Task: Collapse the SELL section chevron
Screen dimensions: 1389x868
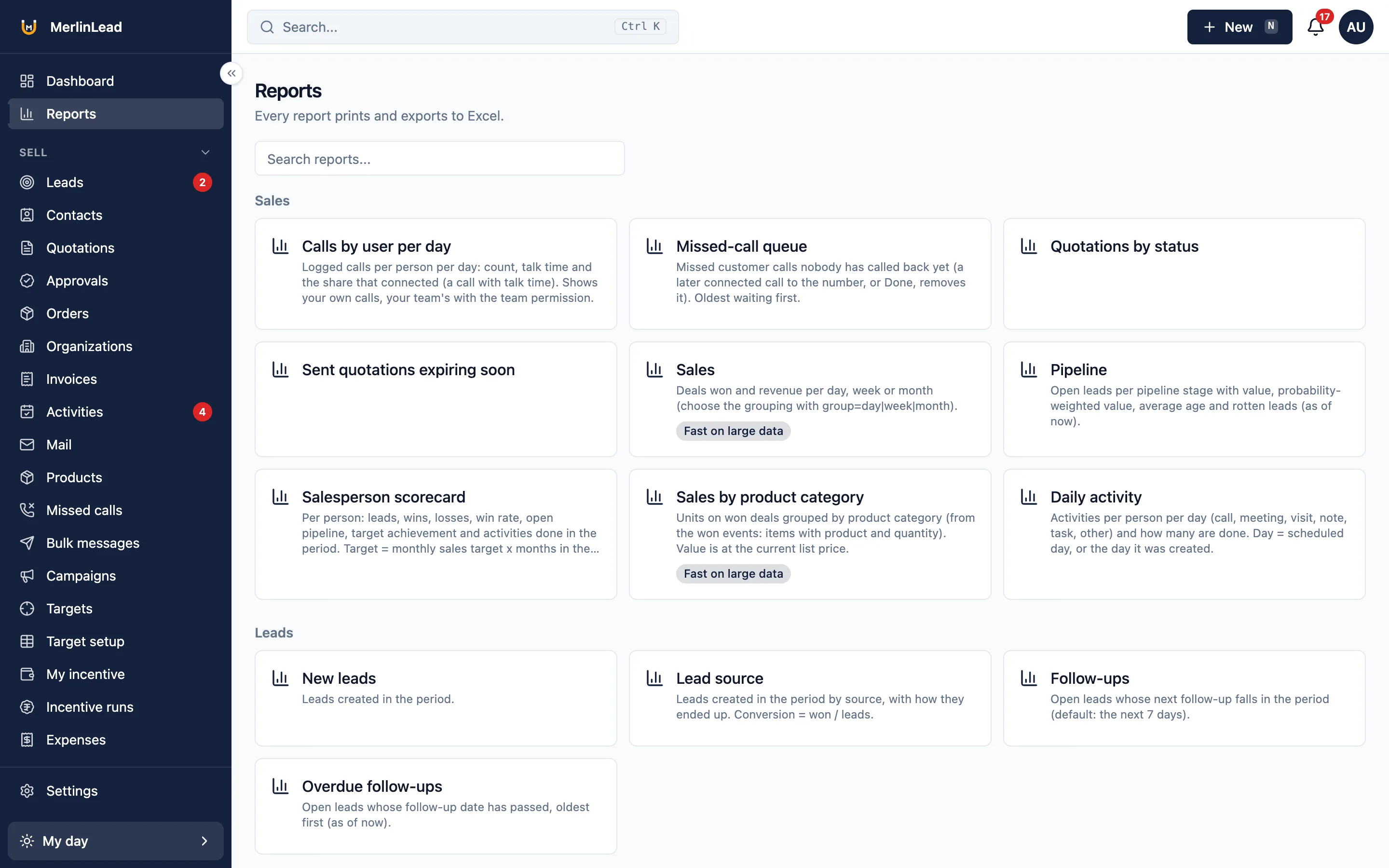Action: click(x=205, y=152)
